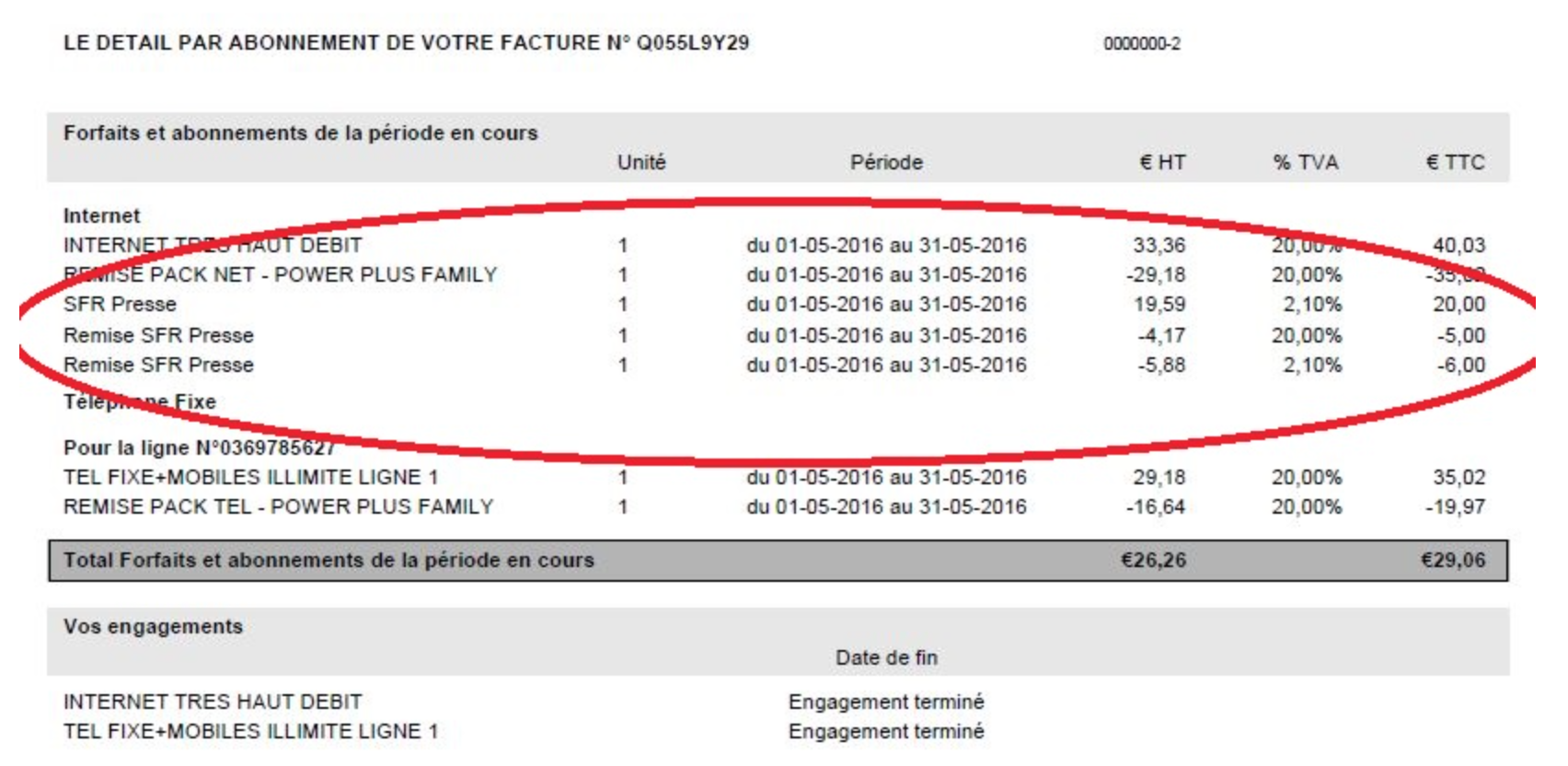Click the €26,26 total HT value
This screenshot has width=1568, height=766.
(1153, 561)
